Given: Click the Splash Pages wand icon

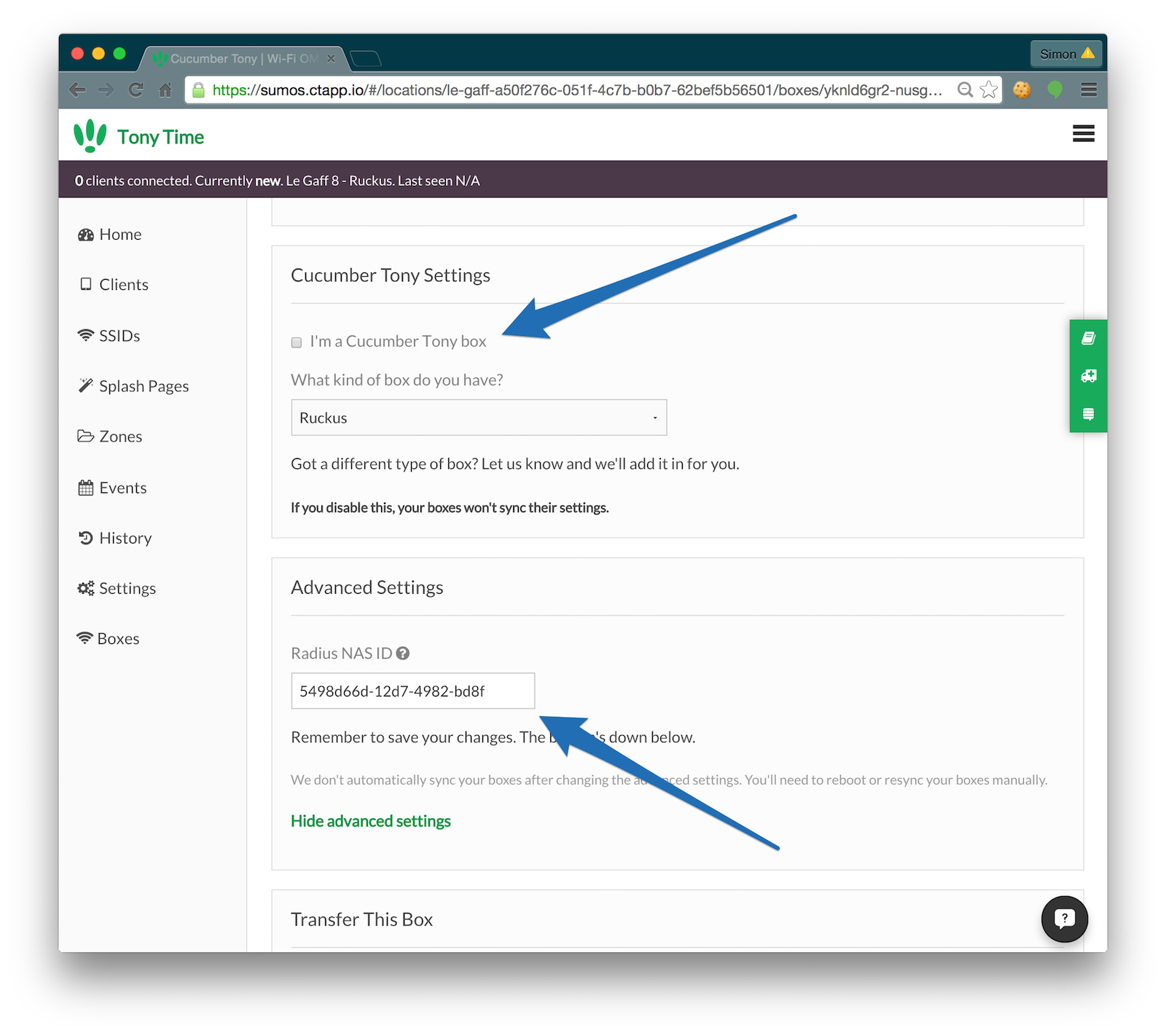Looking at the screenshot, I should click(x=86, y=385).
